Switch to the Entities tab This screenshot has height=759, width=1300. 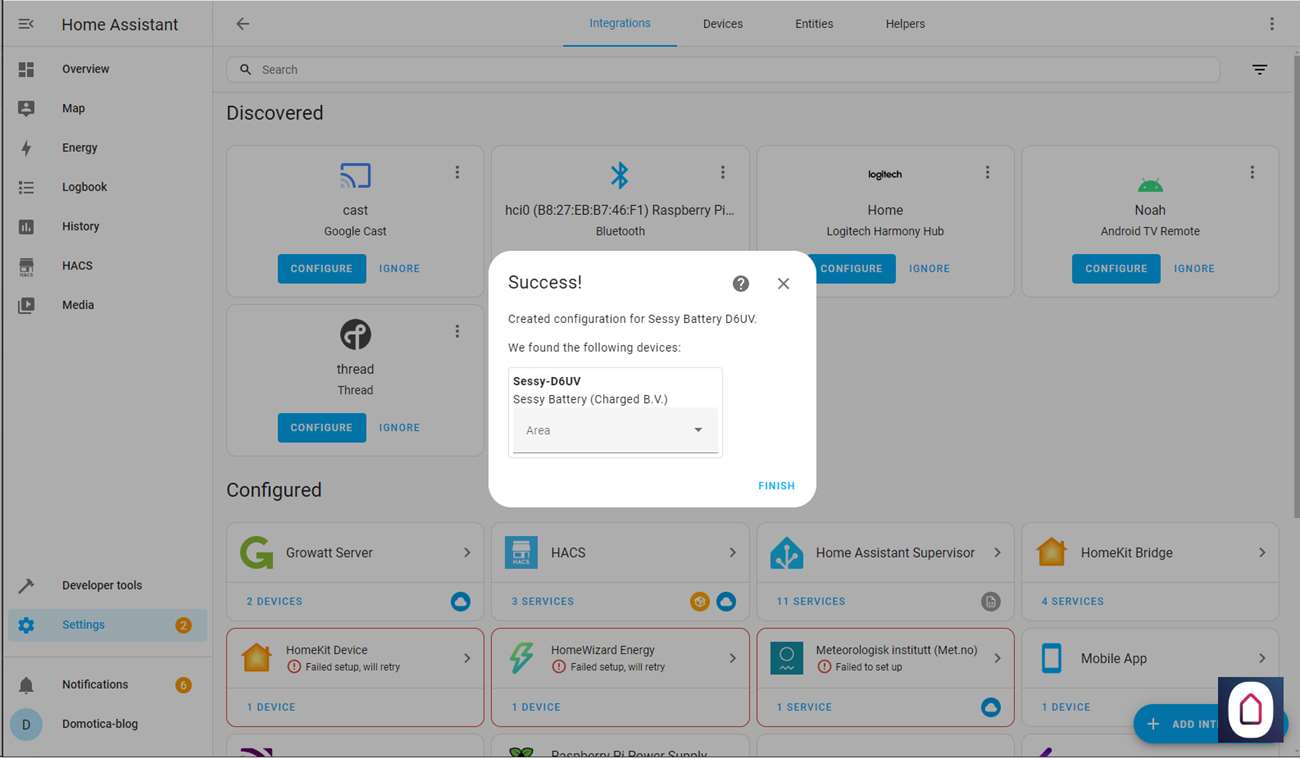tap(813, 24)
